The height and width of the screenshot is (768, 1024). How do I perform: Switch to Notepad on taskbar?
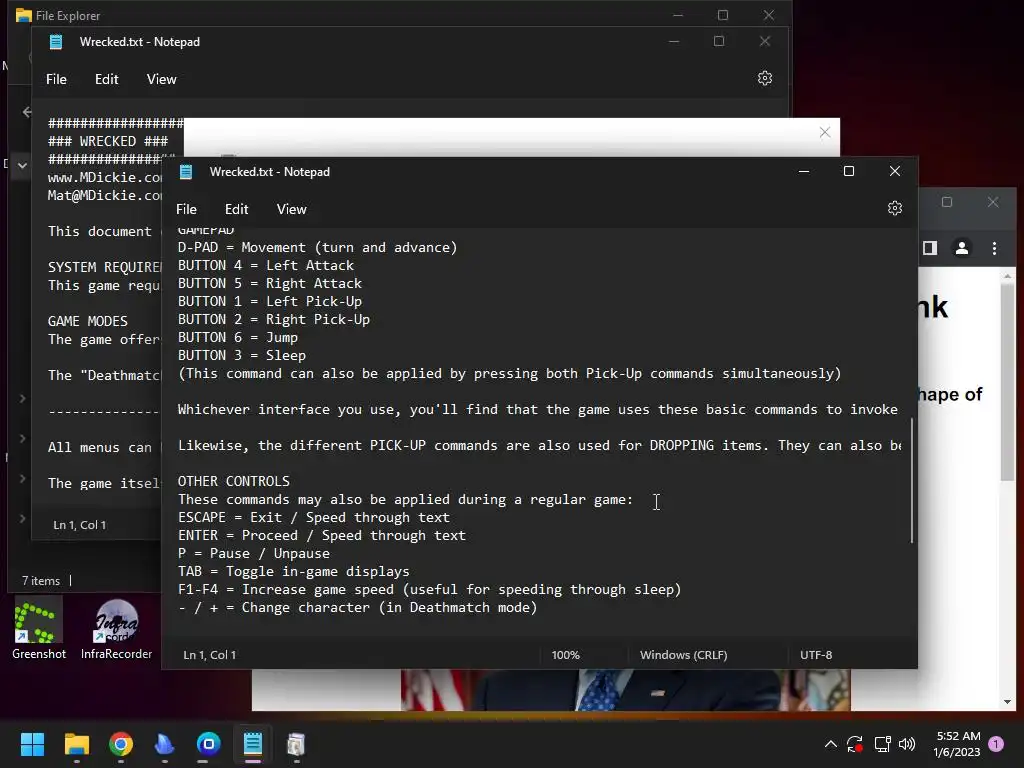(x=253, y=744)
